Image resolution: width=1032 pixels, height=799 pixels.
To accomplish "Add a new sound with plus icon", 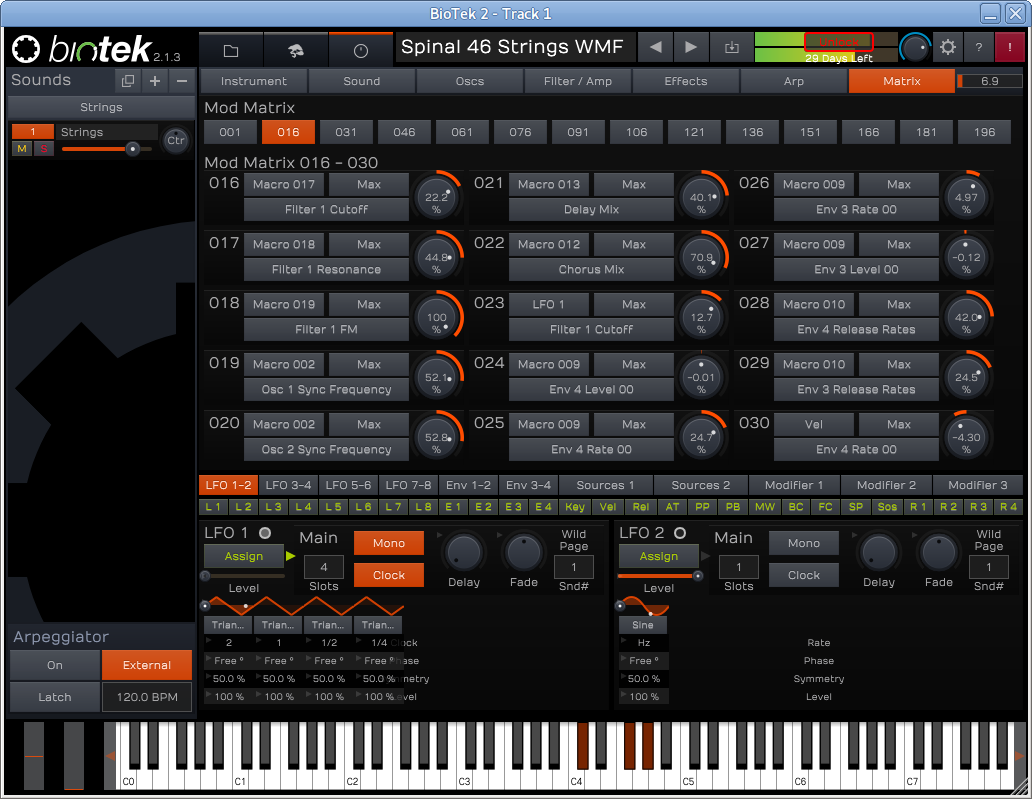I will coord(155,81).
